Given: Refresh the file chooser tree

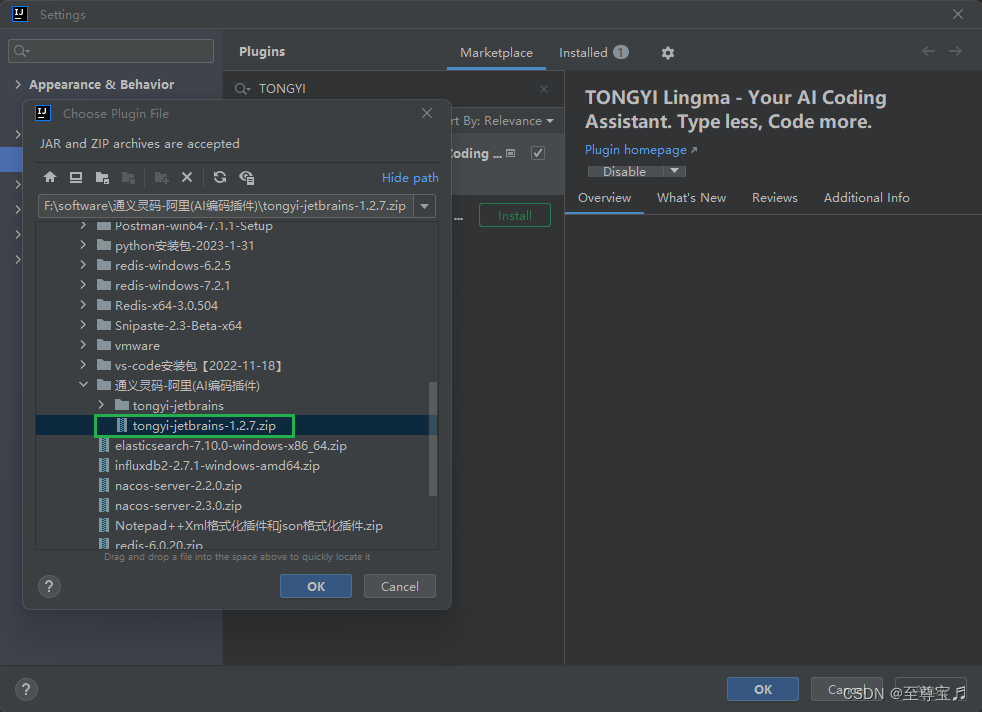Looking at the screenshot, I should (220, 177).
